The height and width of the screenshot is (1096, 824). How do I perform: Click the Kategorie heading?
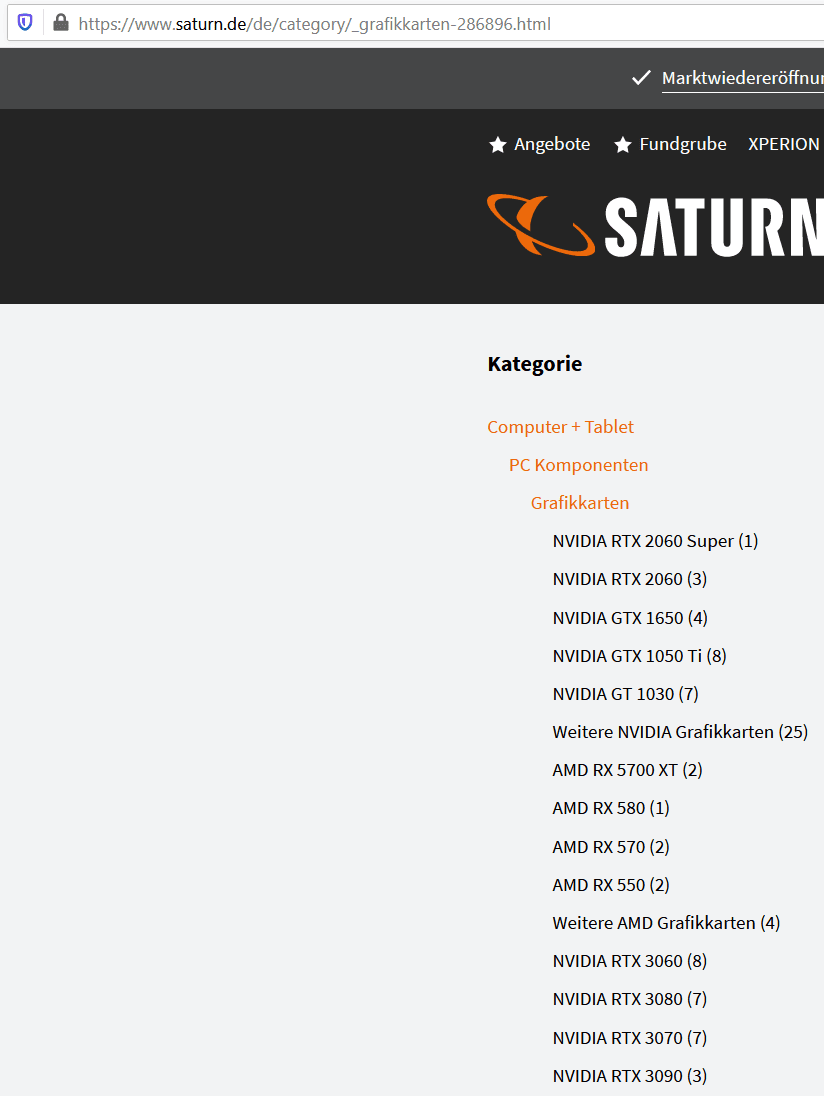tap(535, 364)
